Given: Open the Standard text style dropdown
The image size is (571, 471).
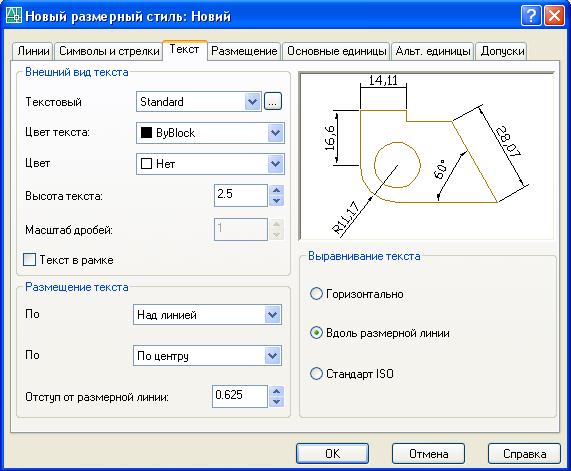Looking at the screenshot, I should [252, 102].
